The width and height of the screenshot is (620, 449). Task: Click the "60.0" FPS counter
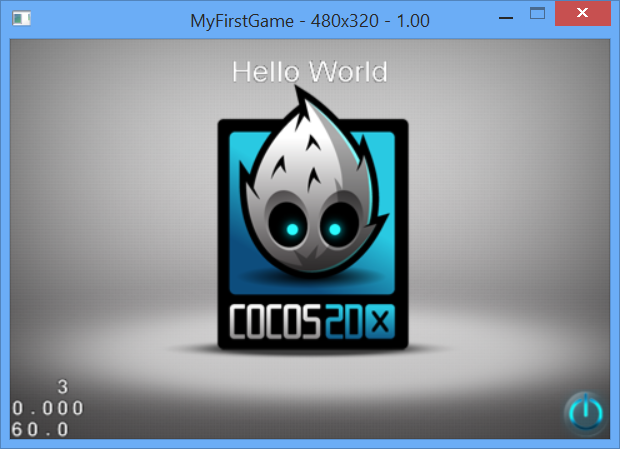[41, 429]
